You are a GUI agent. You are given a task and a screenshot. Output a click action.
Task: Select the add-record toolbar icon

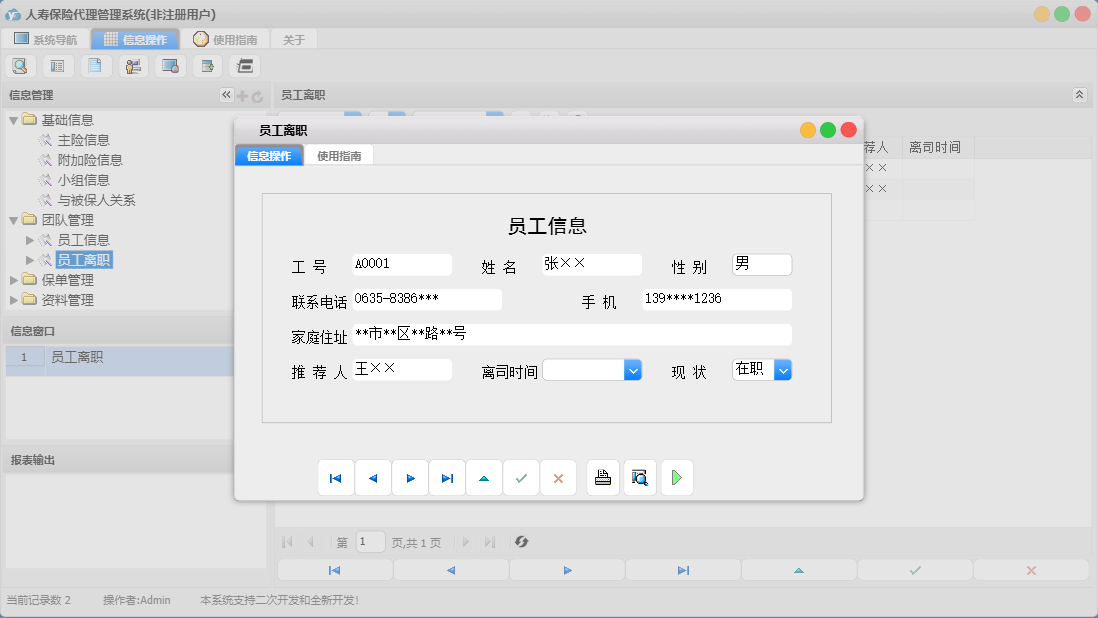[207, 65]
